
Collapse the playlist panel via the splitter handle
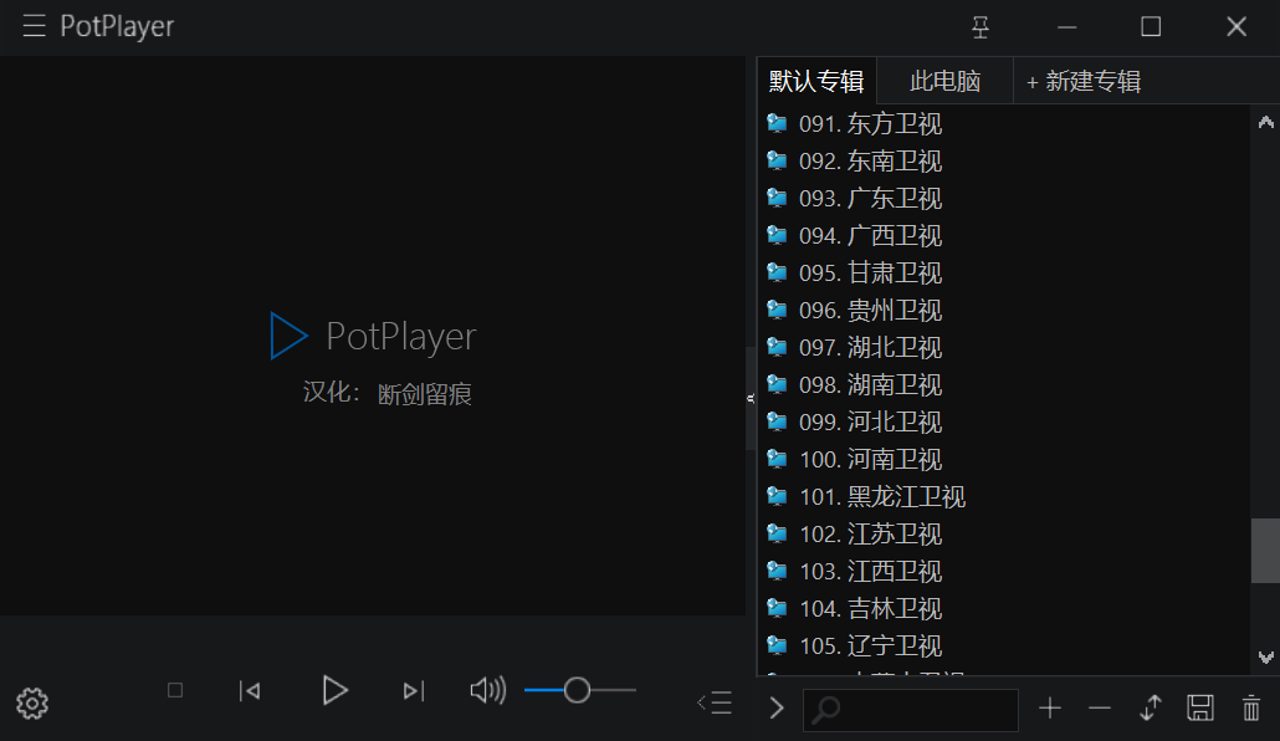[x=750, y=398]
